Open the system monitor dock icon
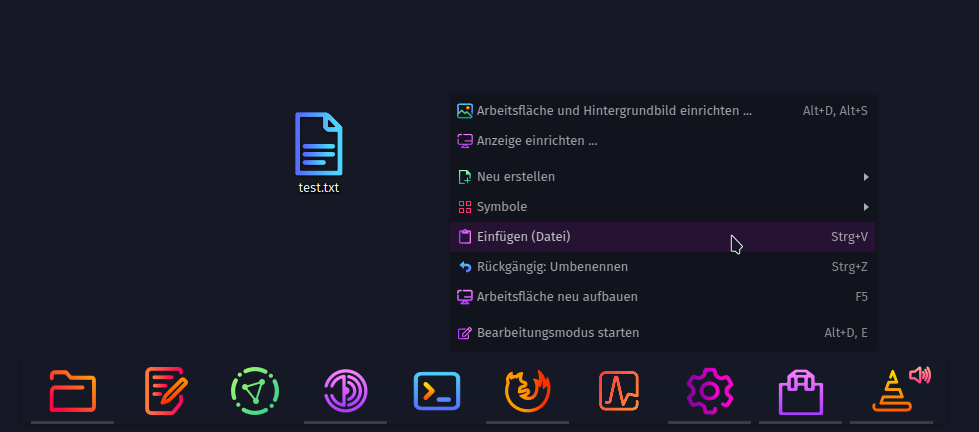Image resolution: width=979 pixels, height=432 pixels. 619,391
